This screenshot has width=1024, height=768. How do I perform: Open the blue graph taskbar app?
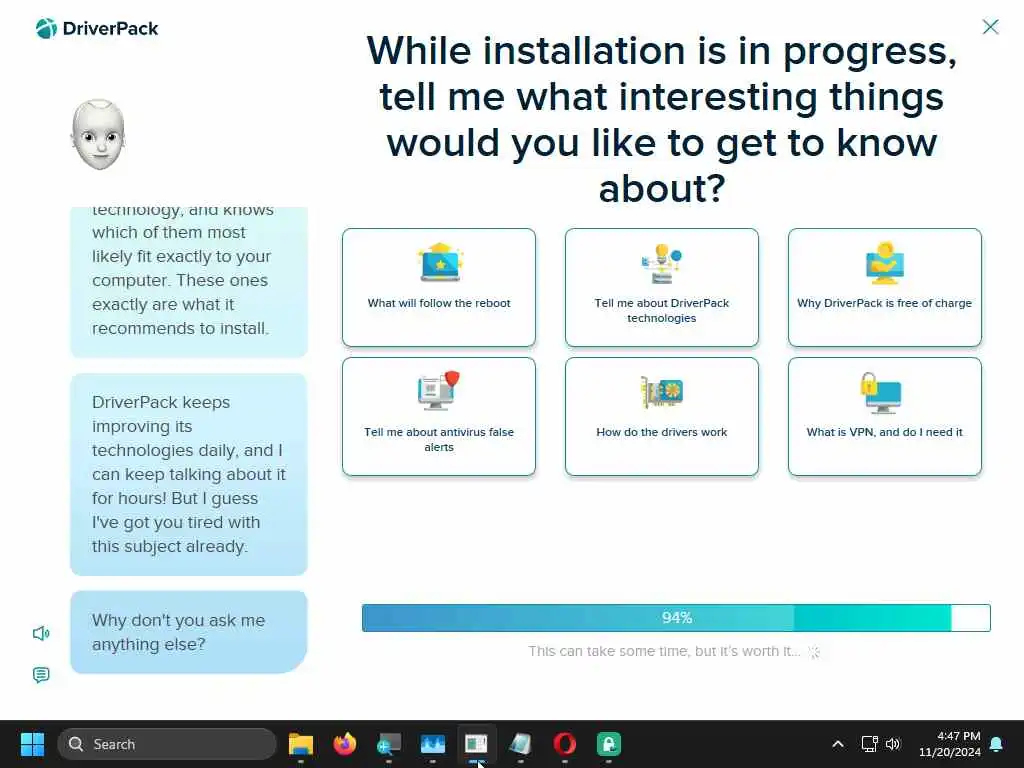[432, 744]
